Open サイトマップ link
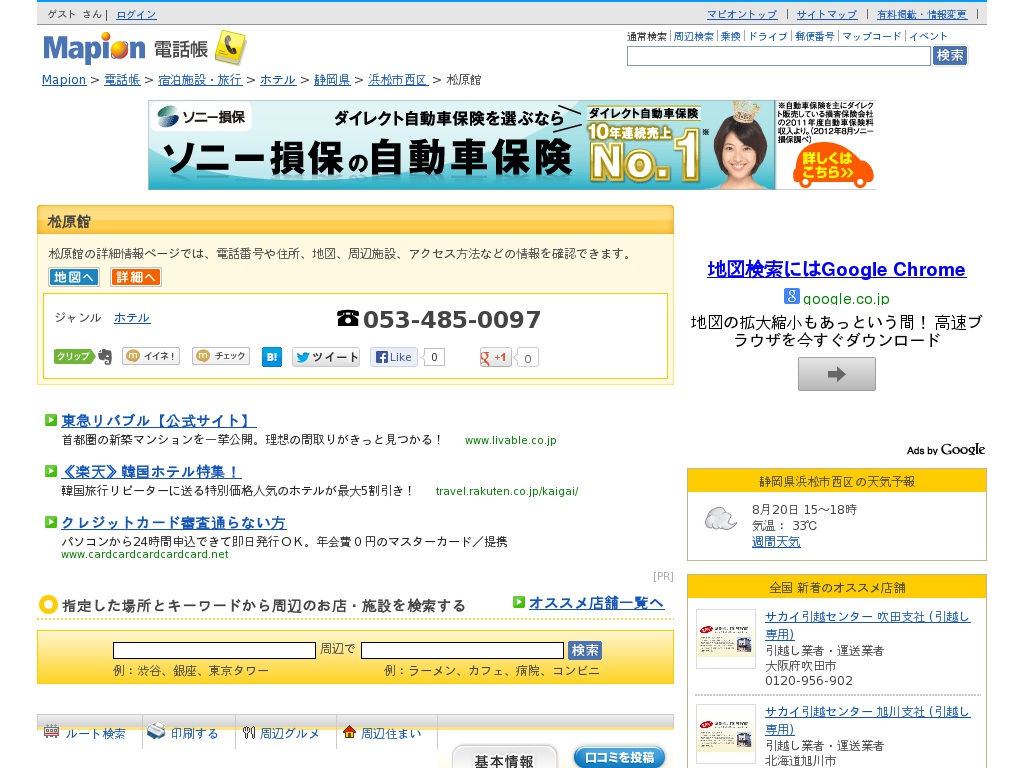This screenshot has height=768, width=1024. [x=827, y=14]
